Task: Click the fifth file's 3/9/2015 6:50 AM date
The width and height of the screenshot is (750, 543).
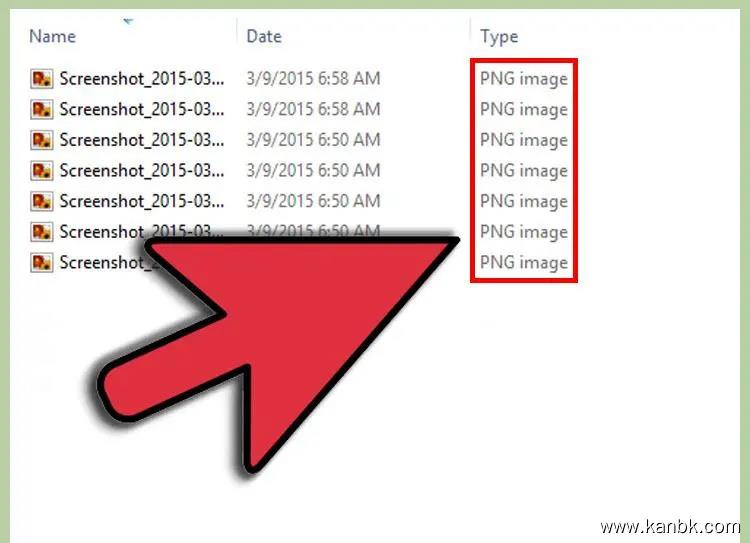Action: [x=313, y=201]
